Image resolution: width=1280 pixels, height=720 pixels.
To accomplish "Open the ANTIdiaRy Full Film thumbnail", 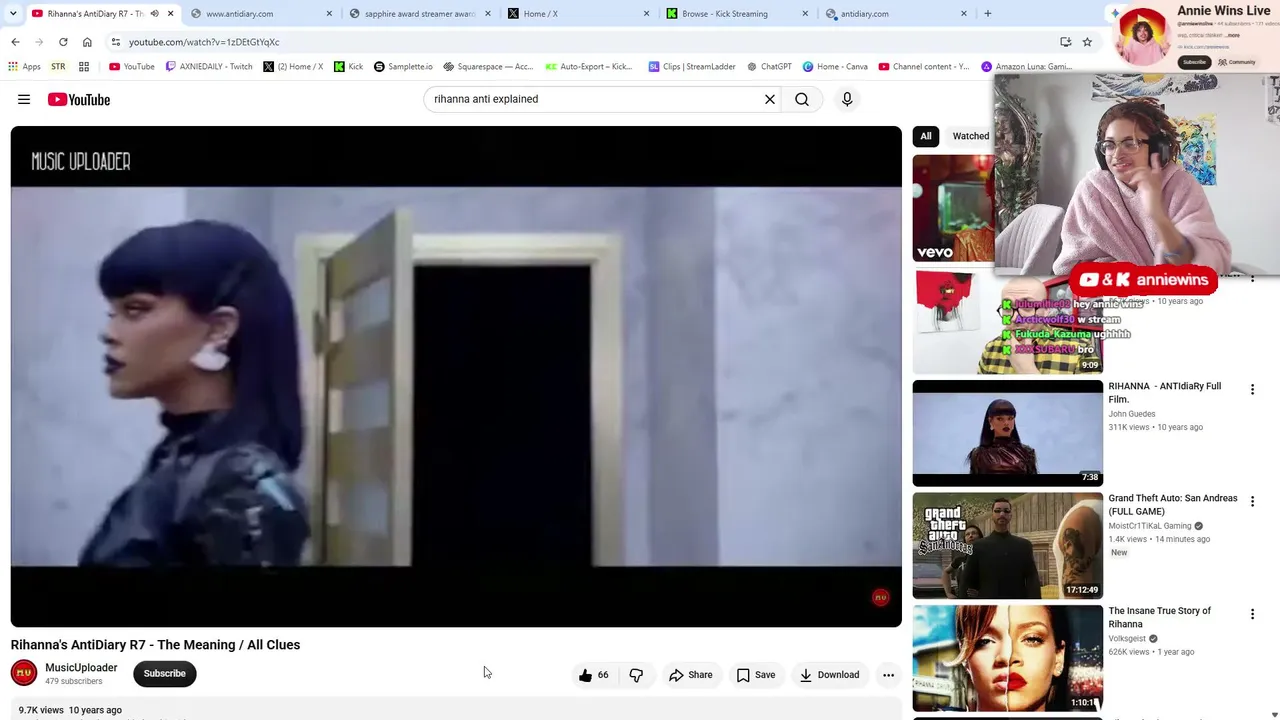I will (1008, 433).
